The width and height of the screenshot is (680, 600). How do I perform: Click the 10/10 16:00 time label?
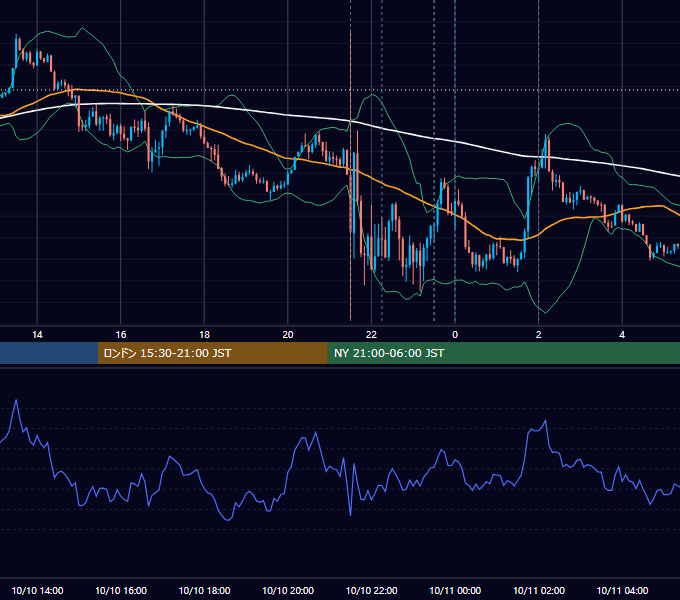point(121,590)
